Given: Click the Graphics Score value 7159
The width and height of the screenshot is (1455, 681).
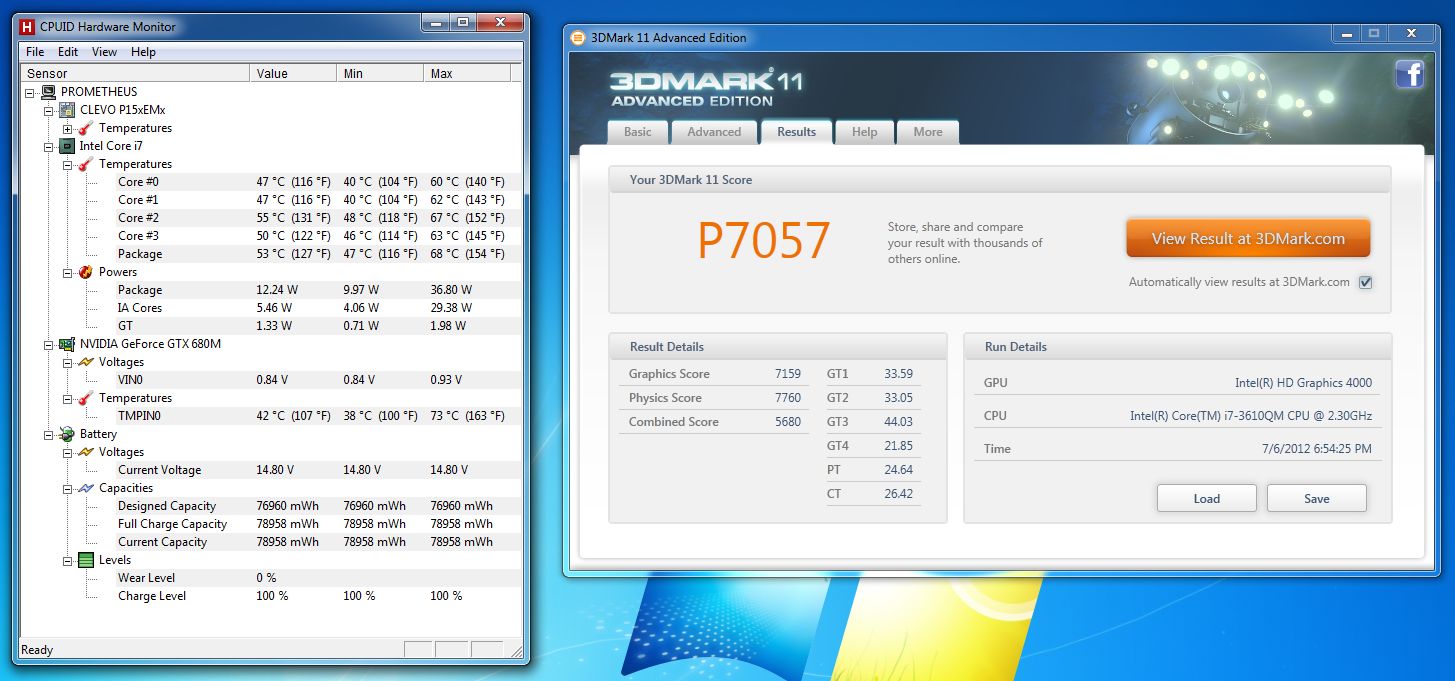Looking at the screenshot, I should [788, 374].
